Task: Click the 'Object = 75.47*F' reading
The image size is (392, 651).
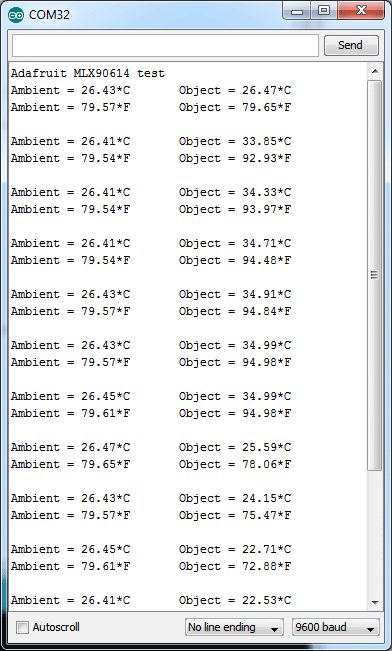Action: [235, 516]
